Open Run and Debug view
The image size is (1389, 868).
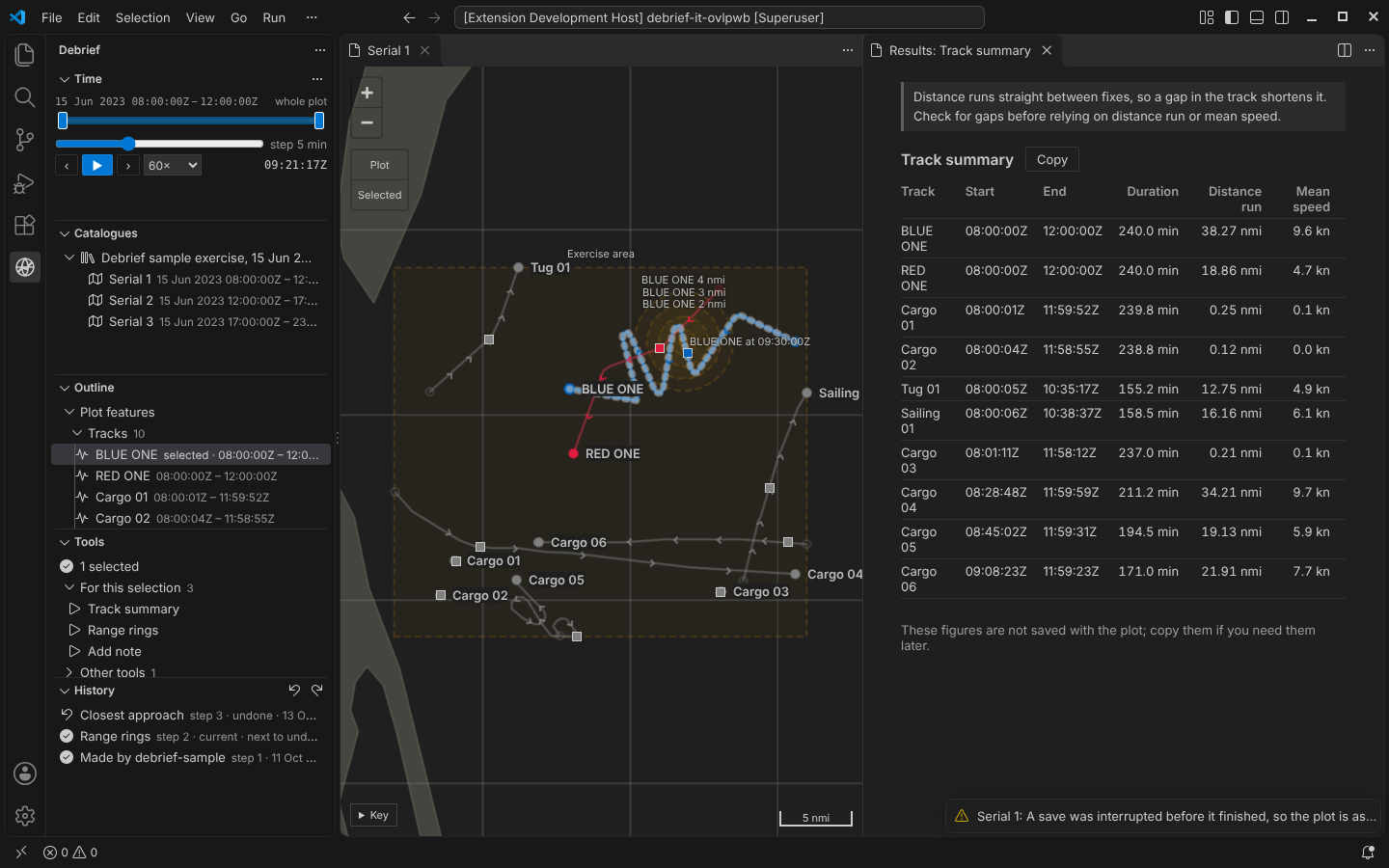coord(25,182)
